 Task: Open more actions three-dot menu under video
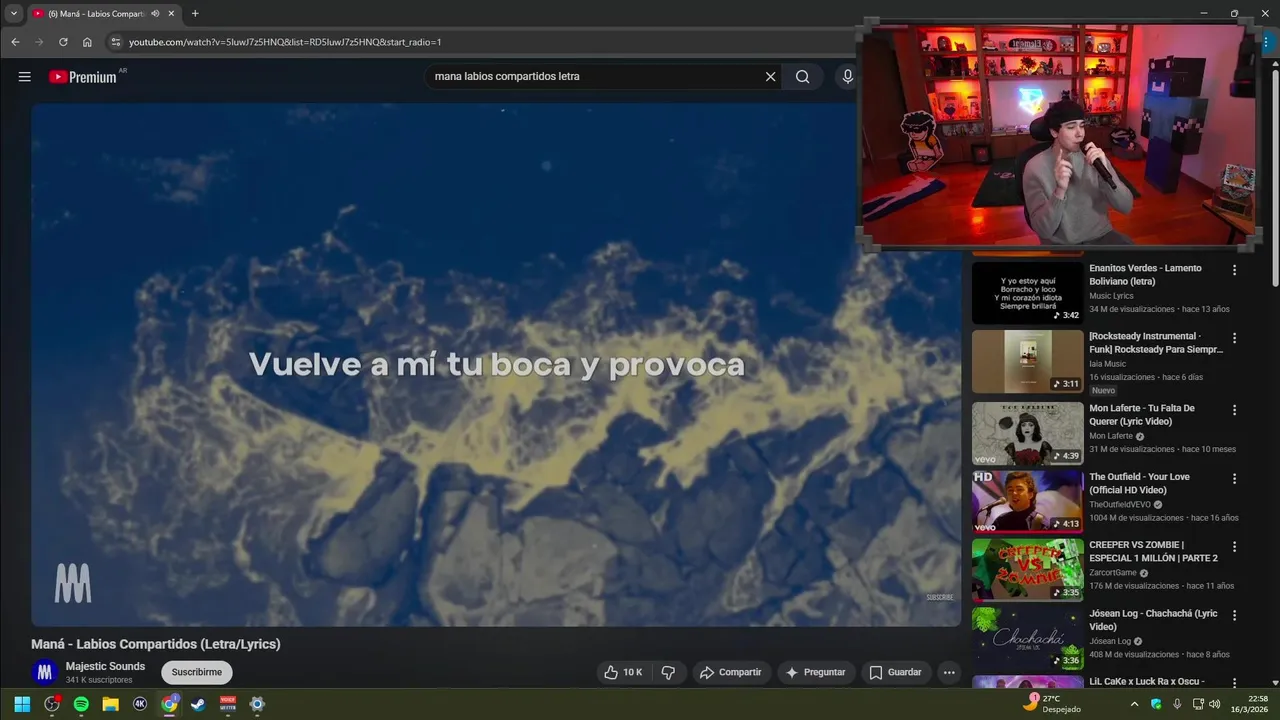tap(949, 672)
